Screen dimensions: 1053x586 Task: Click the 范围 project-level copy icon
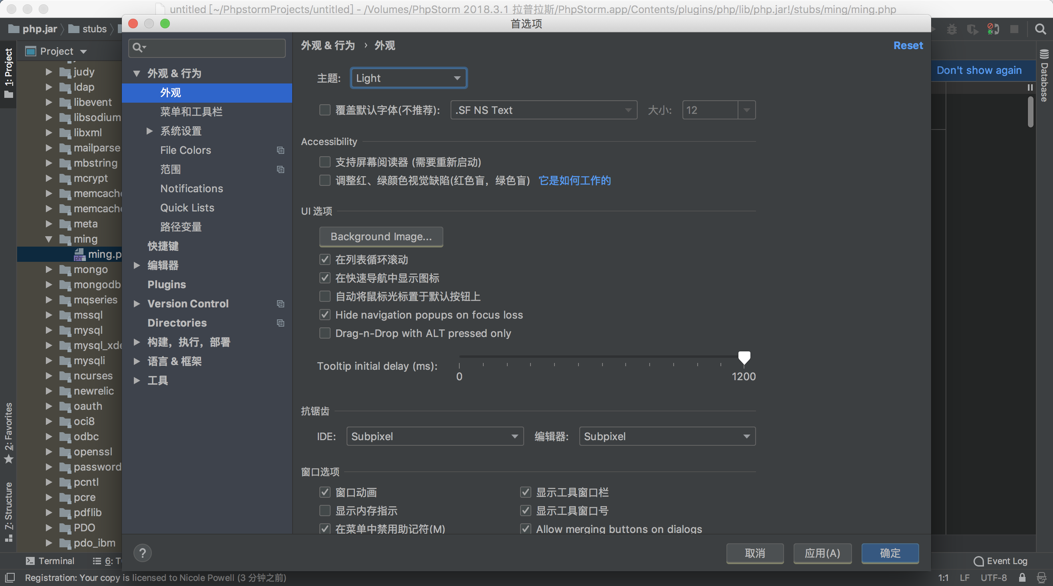pos(280,170)
